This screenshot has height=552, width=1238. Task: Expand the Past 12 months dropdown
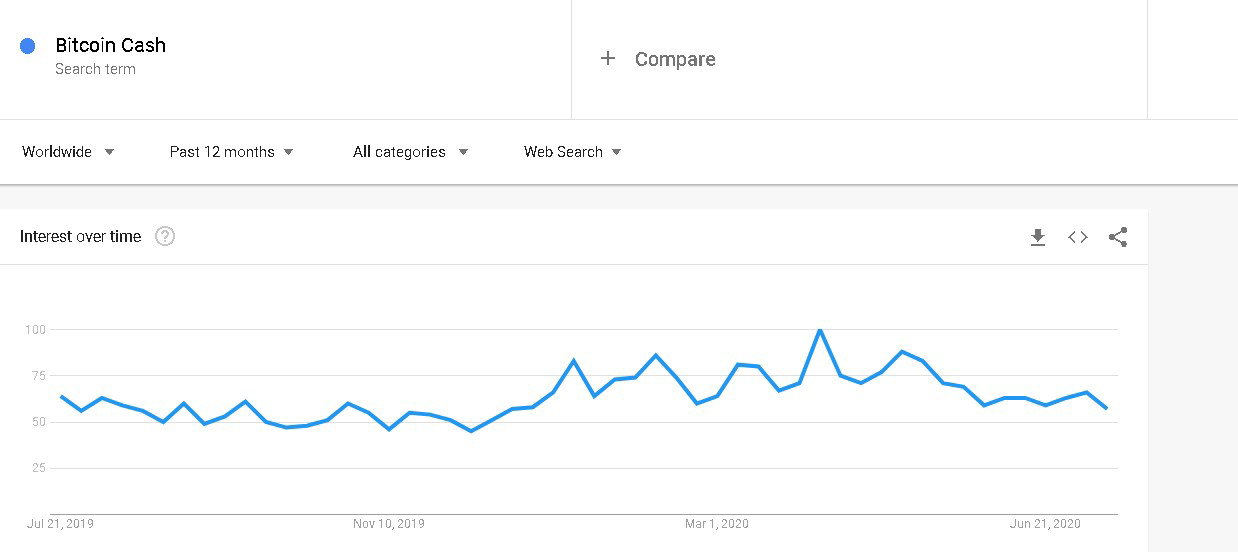tap(232, 152)
